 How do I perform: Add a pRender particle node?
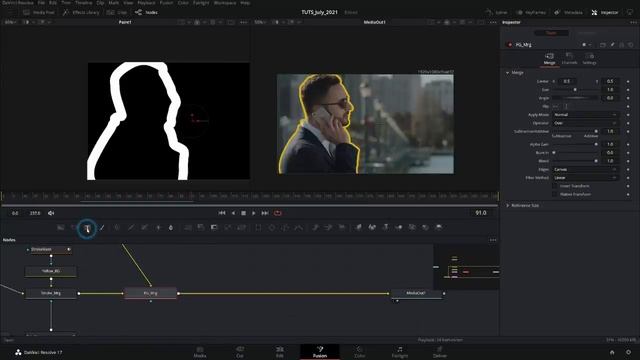[x=342, y=227]
